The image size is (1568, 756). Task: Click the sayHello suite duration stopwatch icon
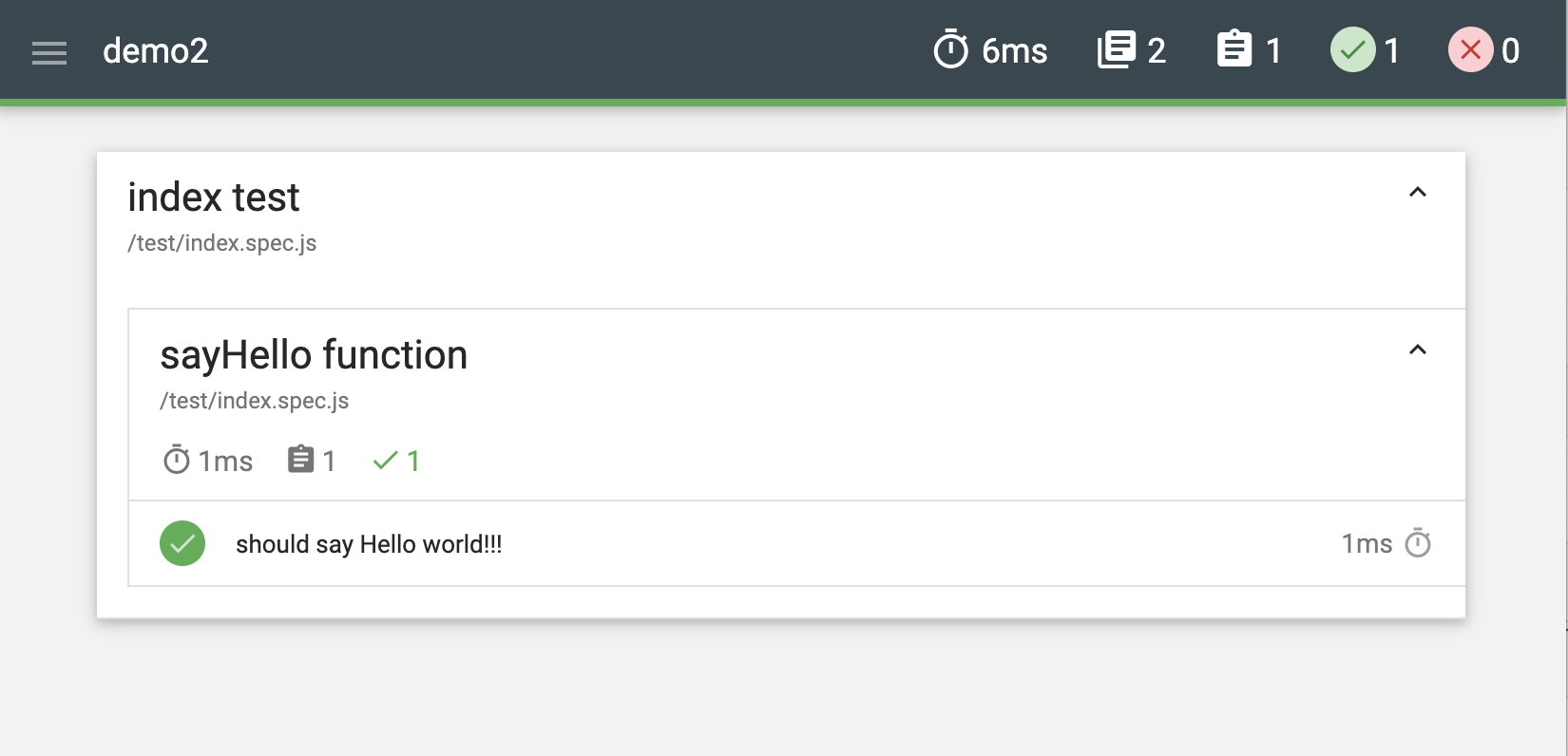(177, 460)
